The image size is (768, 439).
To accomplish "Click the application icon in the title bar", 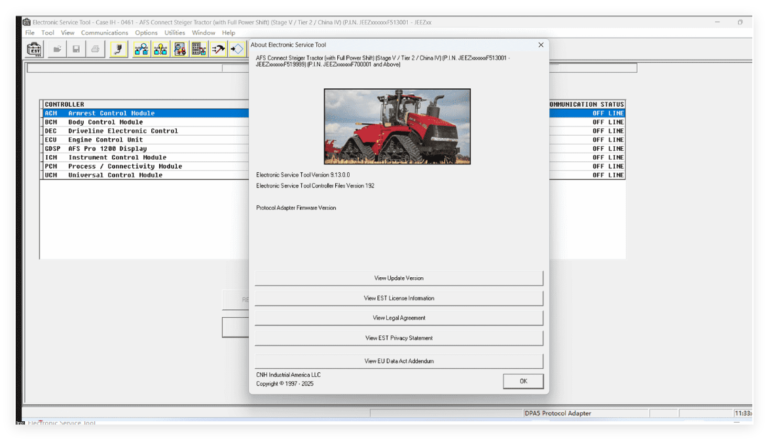I will click(x=26, y=22).
